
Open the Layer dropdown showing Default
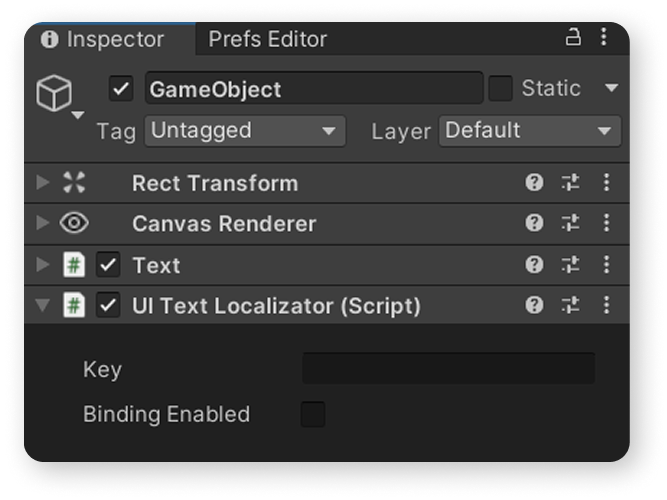pos(530,131)
